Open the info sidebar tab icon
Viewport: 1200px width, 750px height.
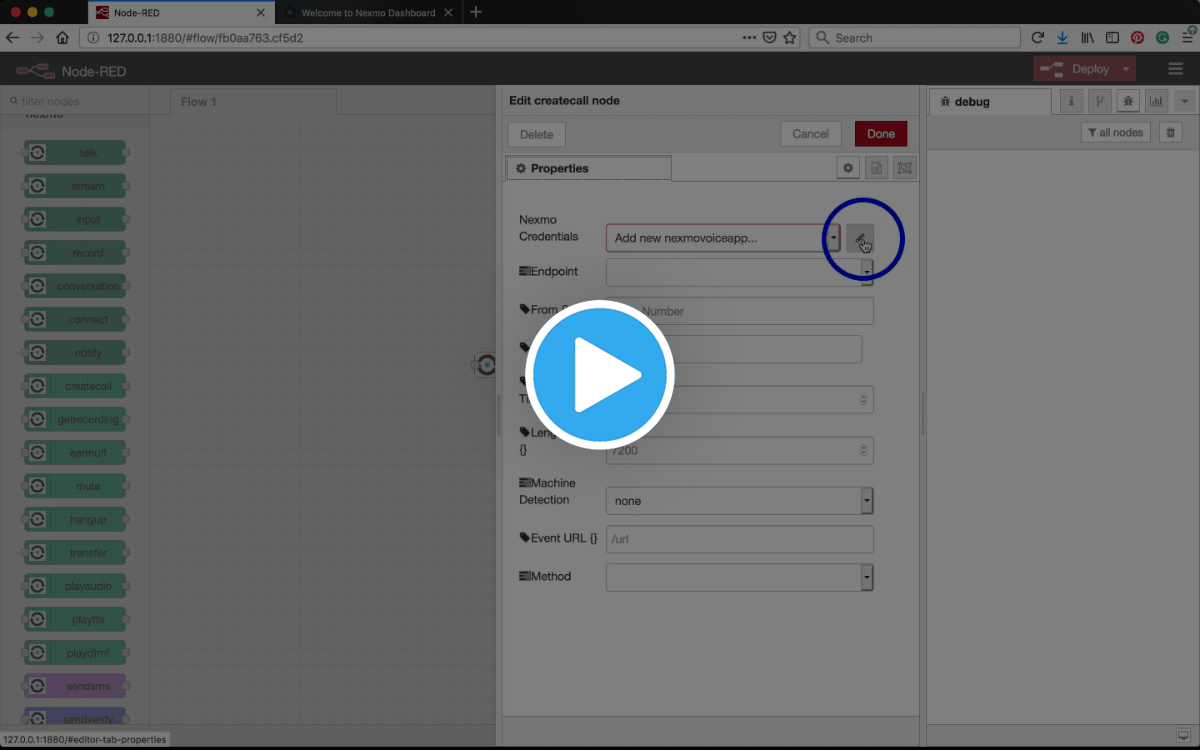(x=1071, y=101)
